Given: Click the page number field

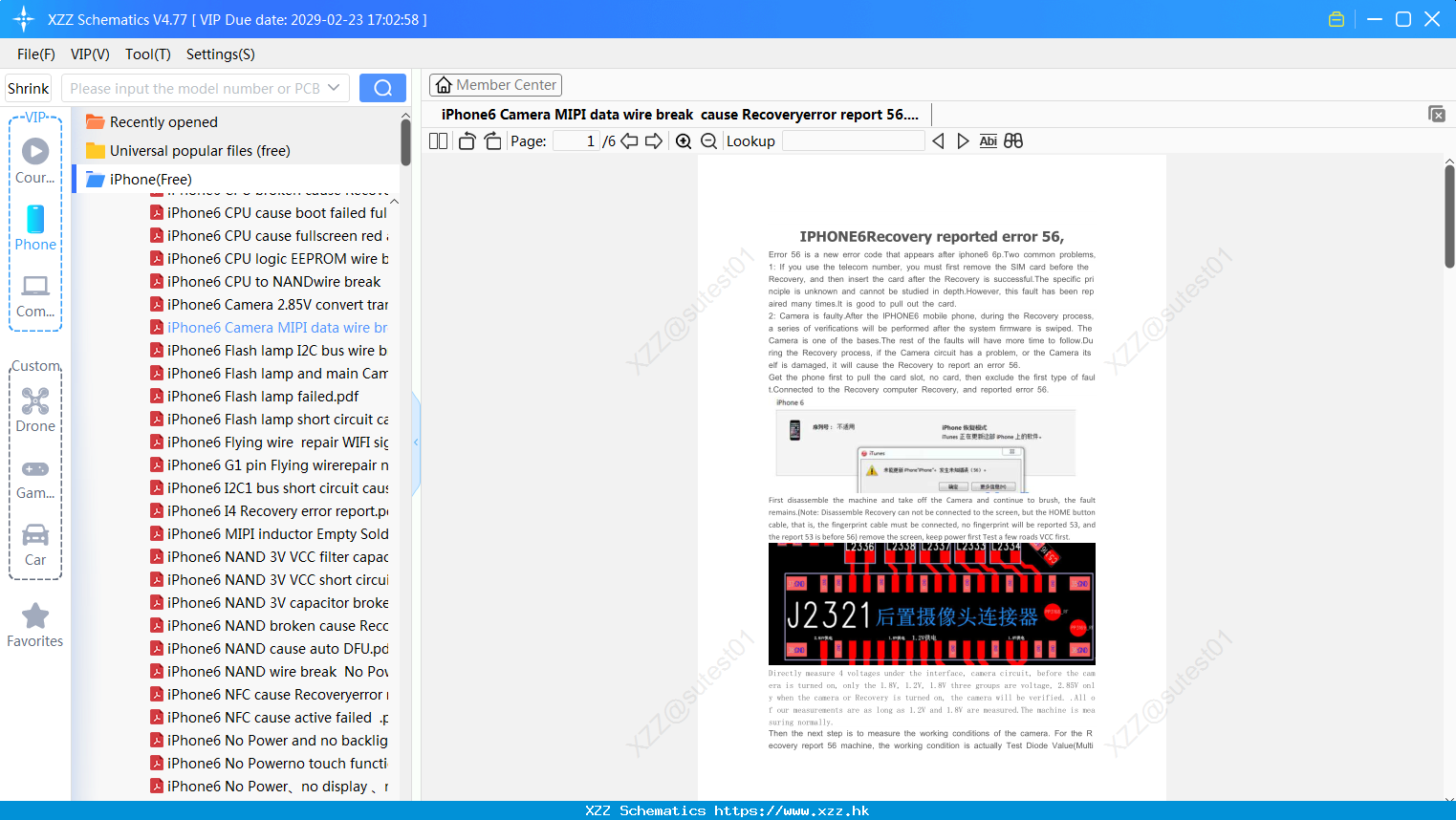Looking at the screenshot, I should [577, 141].
